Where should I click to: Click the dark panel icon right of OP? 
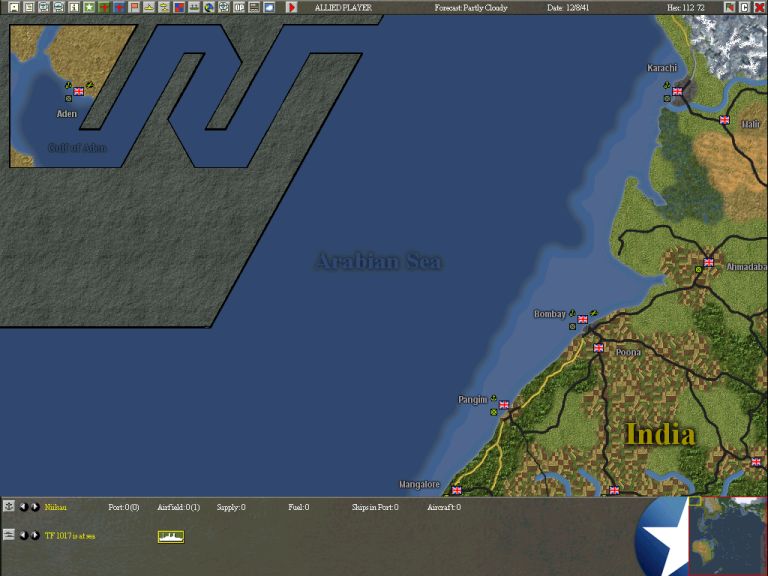point(254,7)
